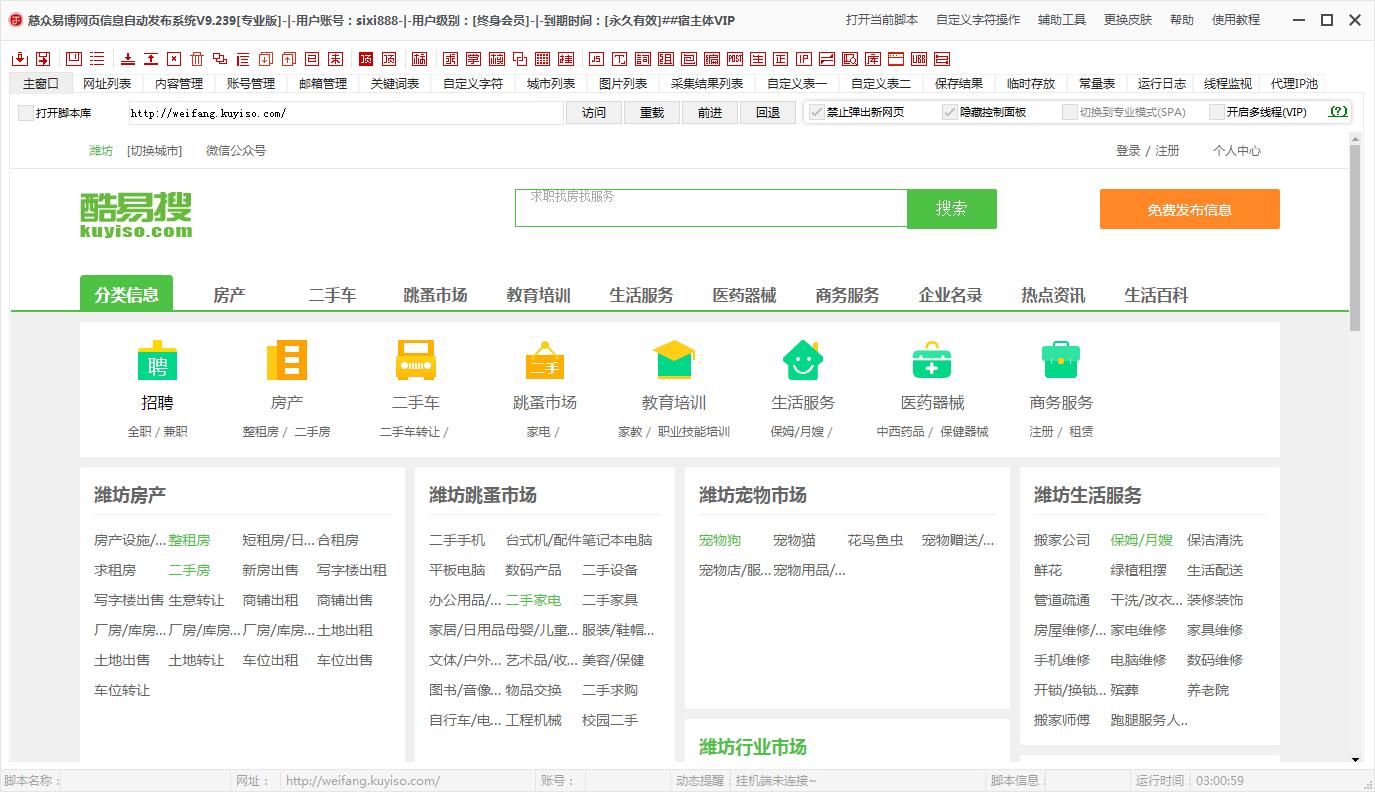
Task: Click the 库 toolbar icon
Action: (x=873, y=59)
